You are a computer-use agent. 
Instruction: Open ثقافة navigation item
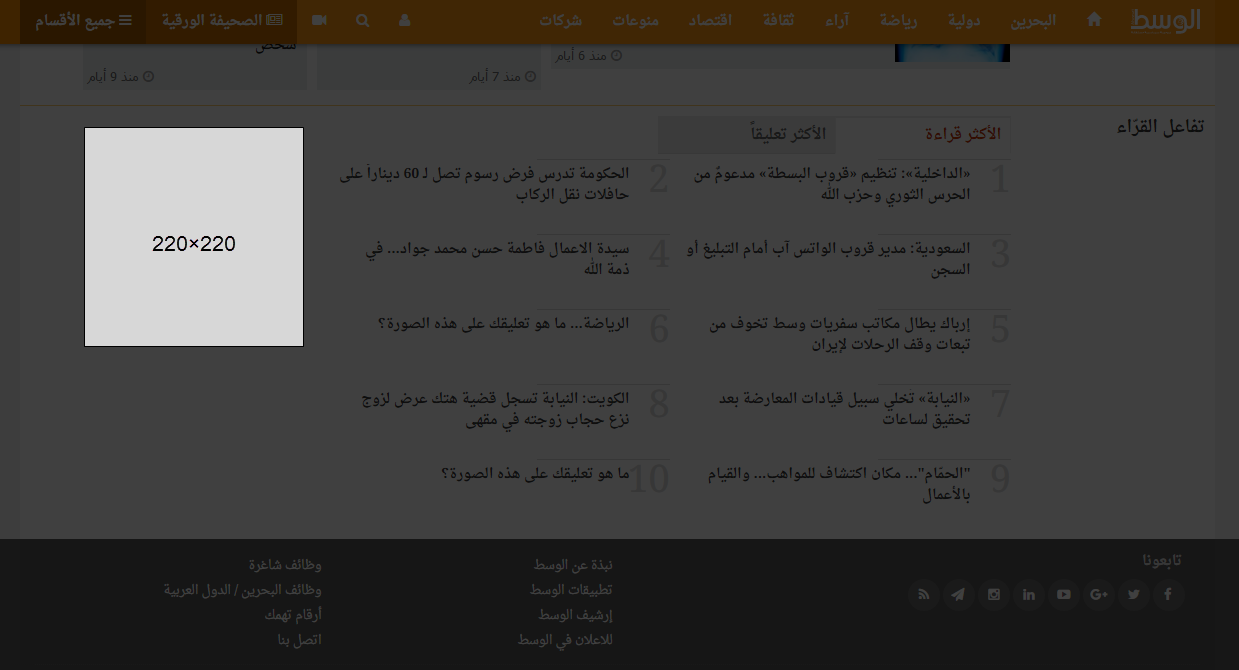coord(778,21)
